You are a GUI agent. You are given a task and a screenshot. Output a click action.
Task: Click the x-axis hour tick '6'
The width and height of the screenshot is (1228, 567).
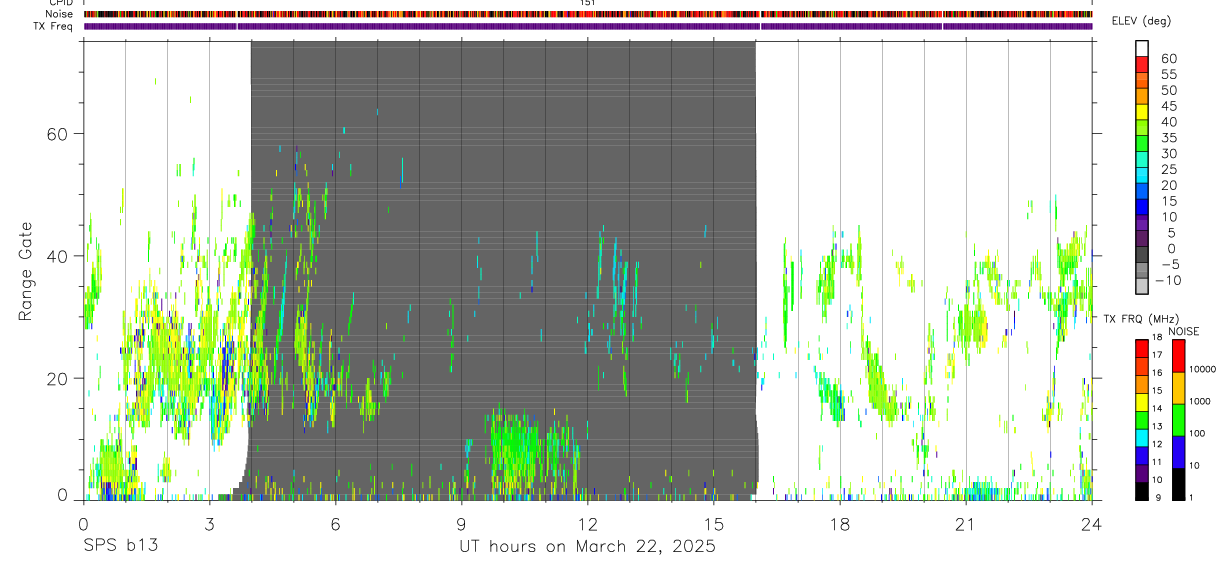[x=336, y=524]
